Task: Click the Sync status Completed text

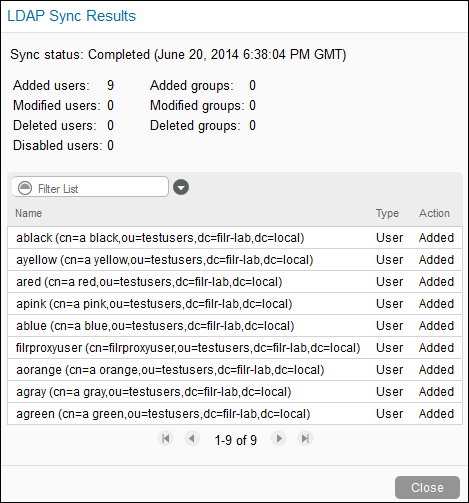Action: point(178,54)
